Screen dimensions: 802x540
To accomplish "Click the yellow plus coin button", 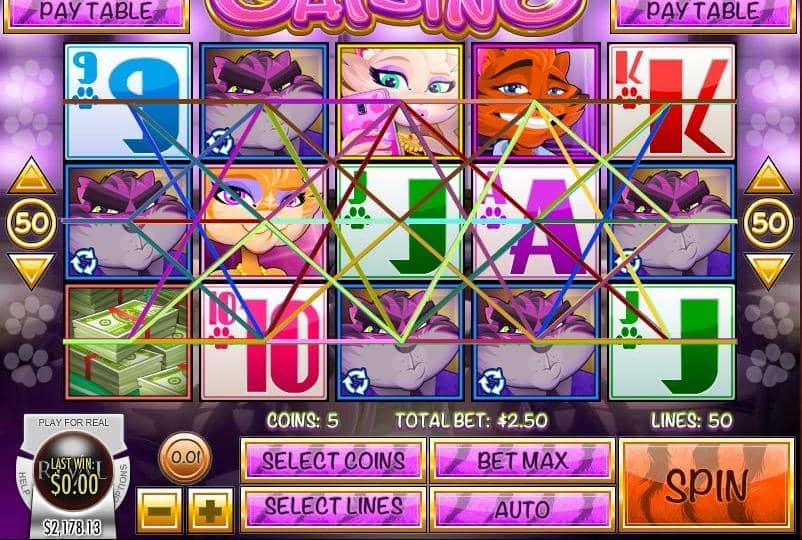I will click(210, 510).
